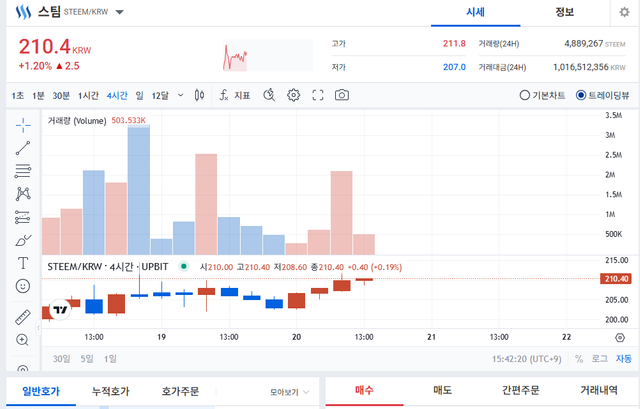Viewport: 640px width, 409px height.
Task: Select the pattern drawing tool
Action: coord(23,193)
